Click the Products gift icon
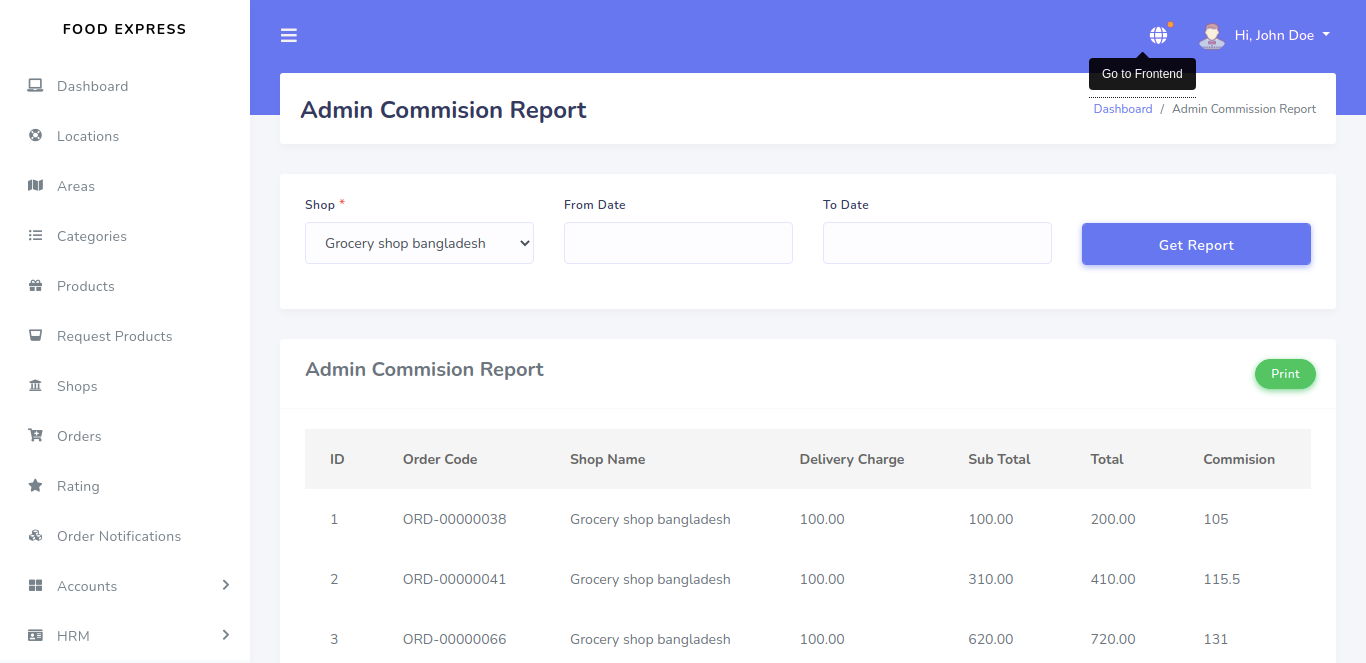The height and width of the screenshot is (663, 1366). click(x=35, y=286)
